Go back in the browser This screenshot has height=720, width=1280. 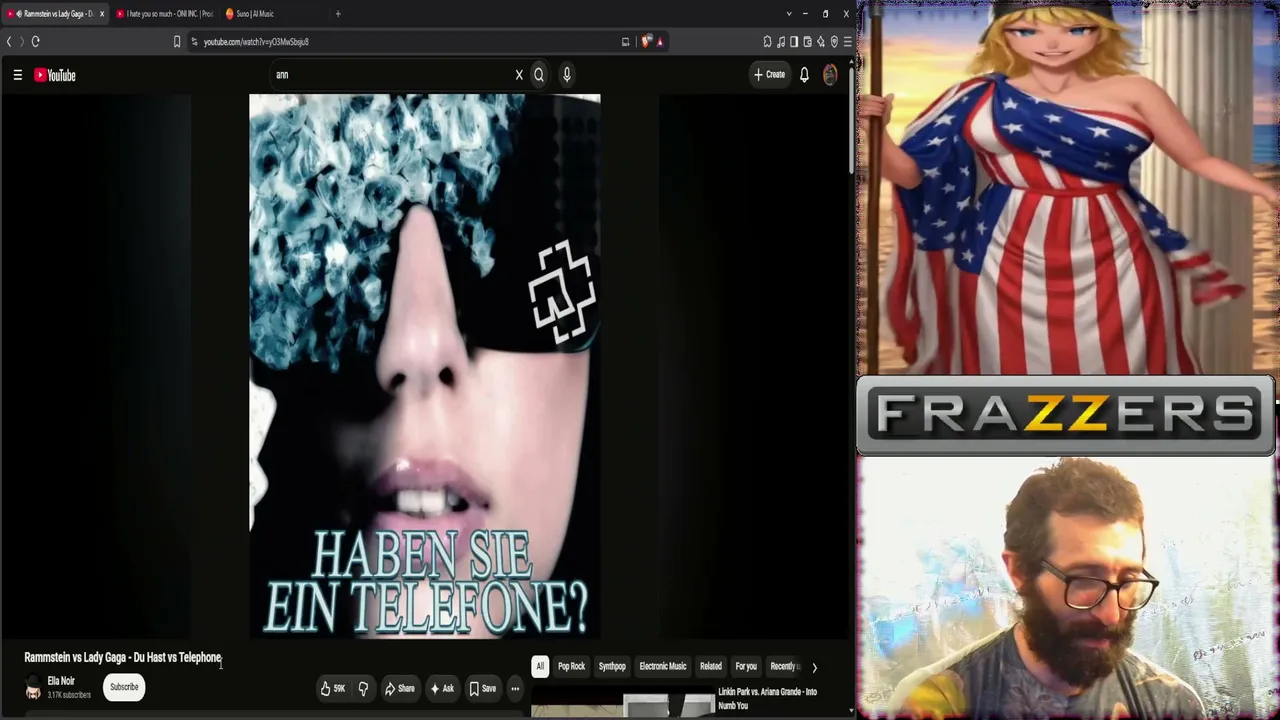9,41
